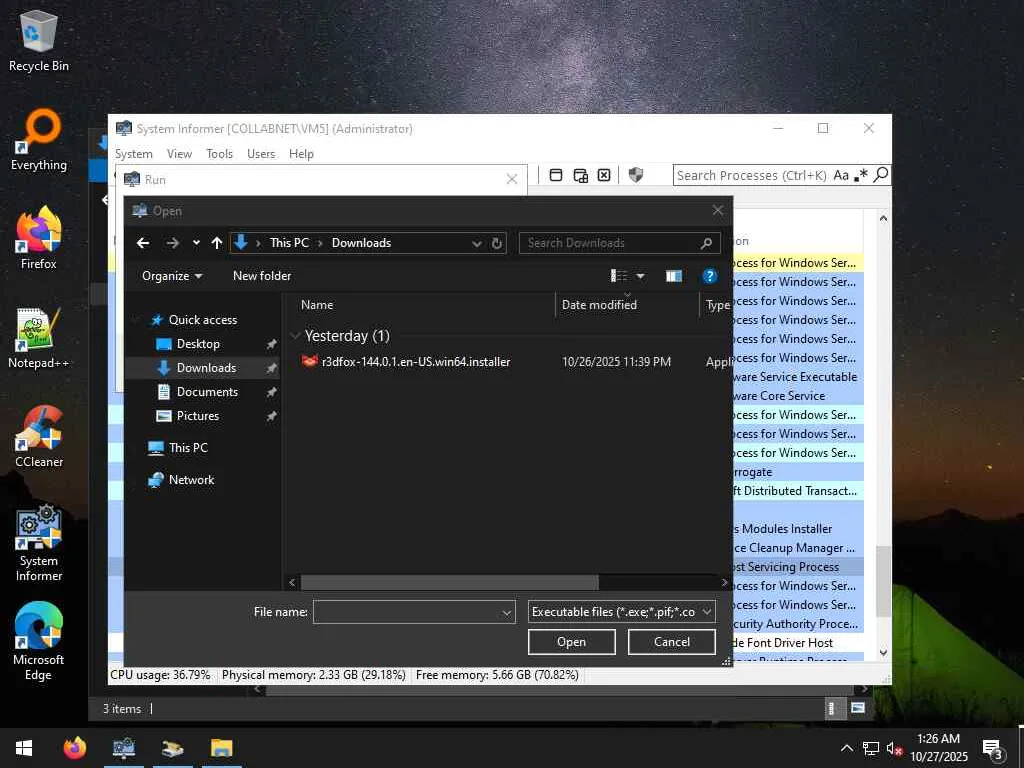Open the Help menu
Screen dimensions: 1024x768
pyautogui.click(x=301, y=153)
